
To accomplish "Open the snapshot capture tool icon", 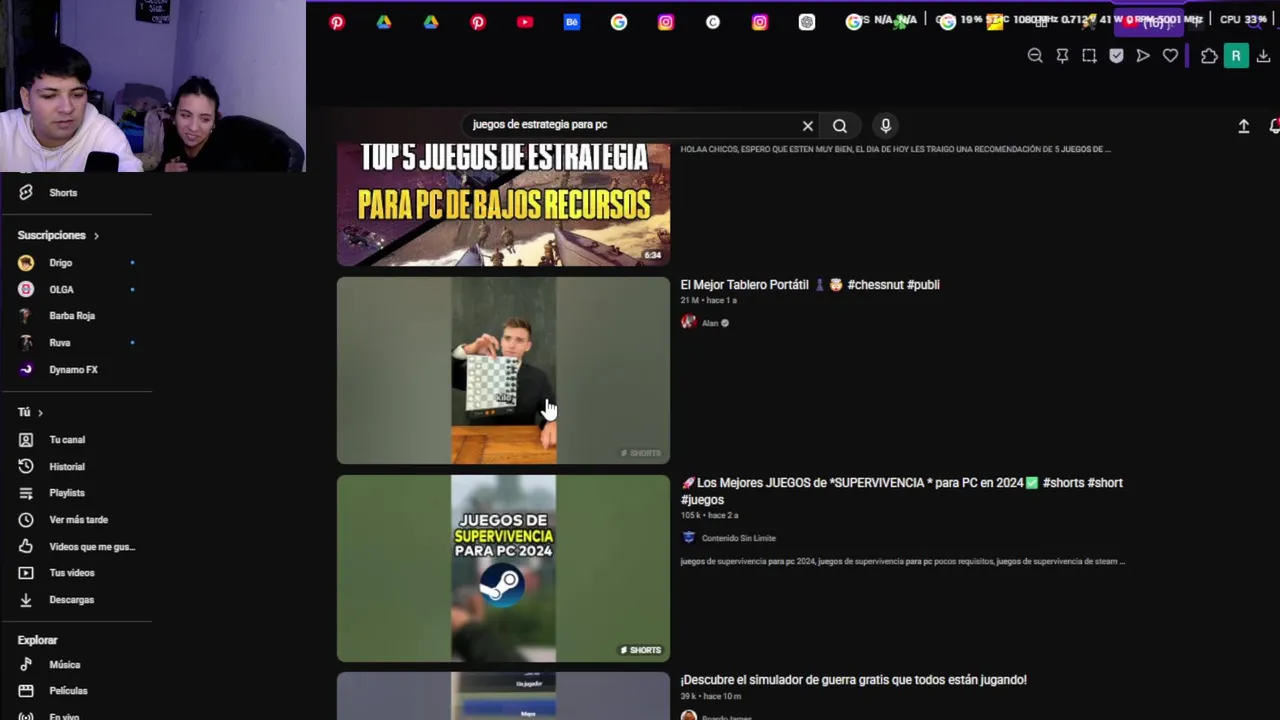I will (x=1089, y=56).
